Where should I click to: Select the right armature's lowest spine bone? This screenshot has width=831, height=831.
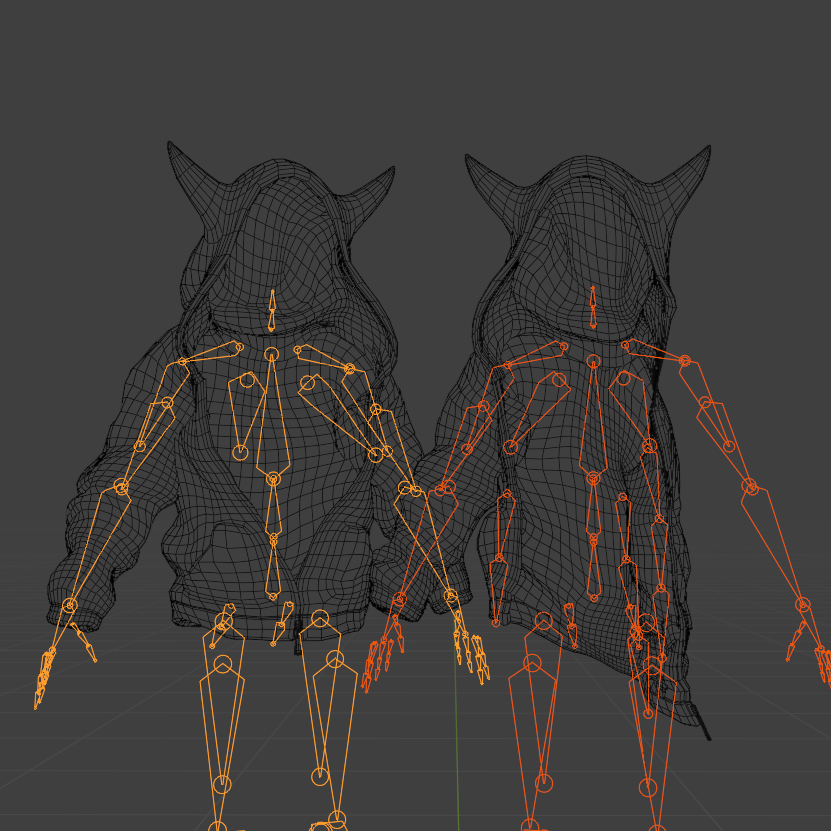pos(594,568)
